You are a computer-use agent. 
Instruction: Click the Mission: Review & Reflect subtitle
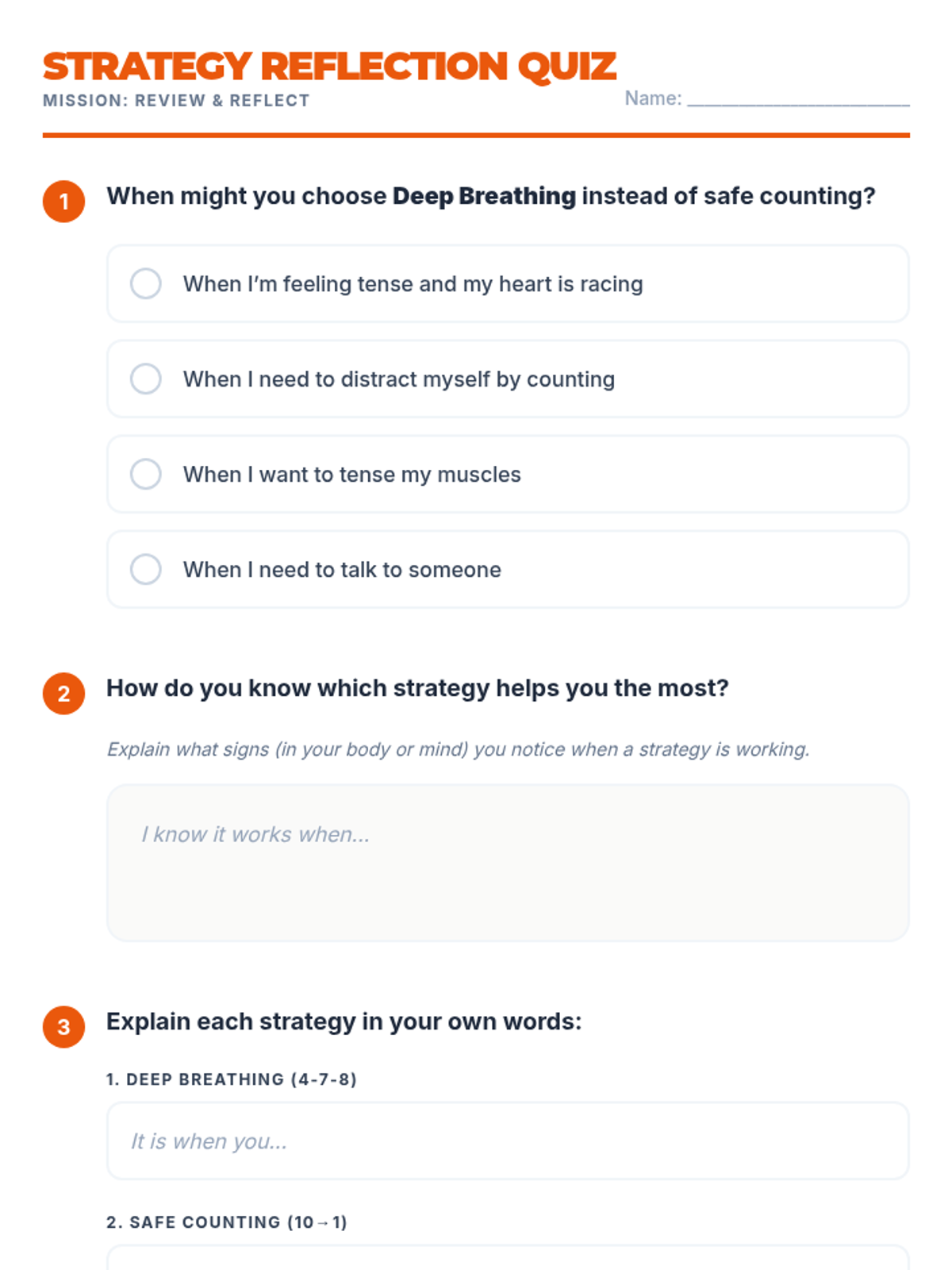tap(176, 101)
